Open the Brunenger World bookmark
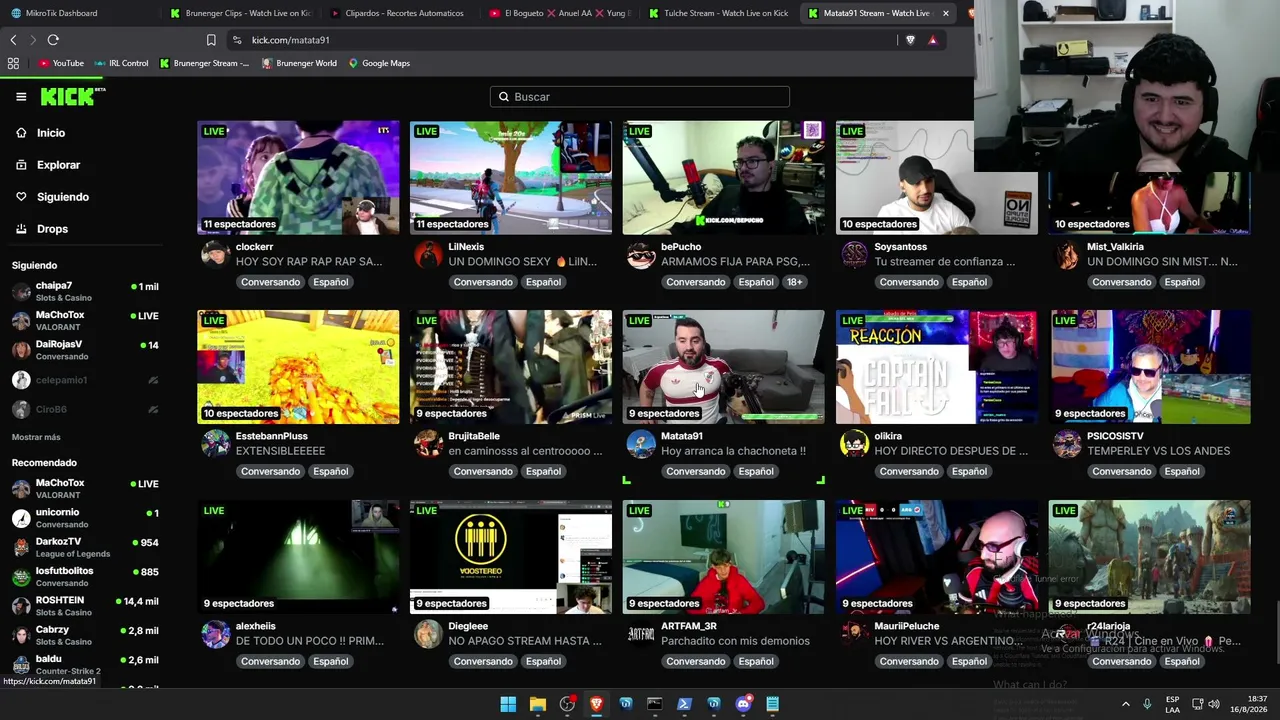This screenshot has width=1280, height=720. 299,63
